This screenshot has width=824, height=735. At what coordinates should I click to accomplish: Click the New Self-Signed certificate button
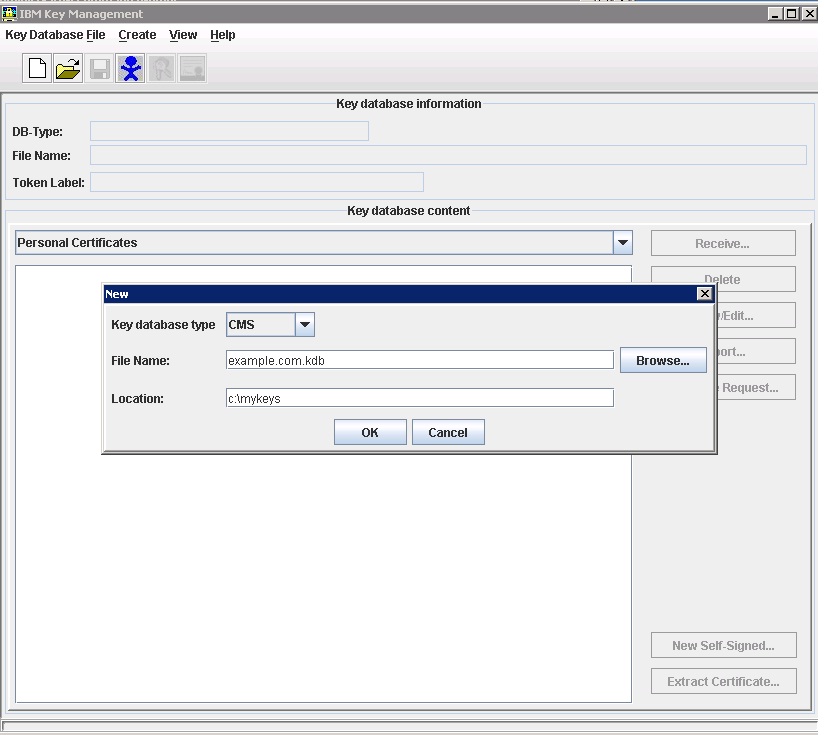(723, 644)
